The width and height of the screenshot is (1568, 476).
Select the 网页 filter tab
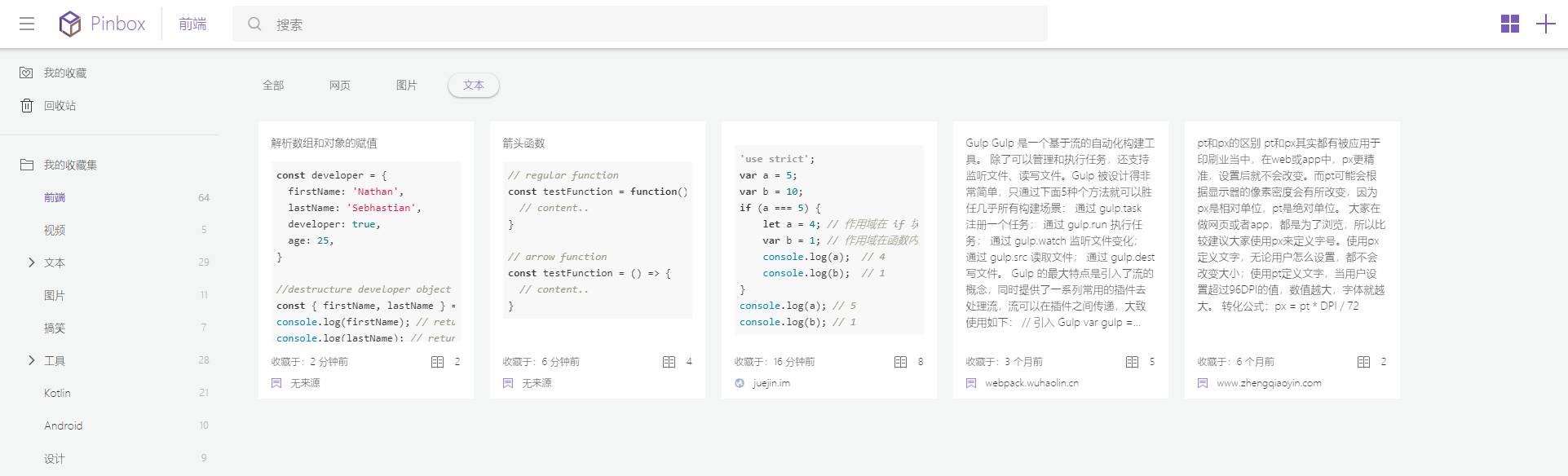point(339,86)
